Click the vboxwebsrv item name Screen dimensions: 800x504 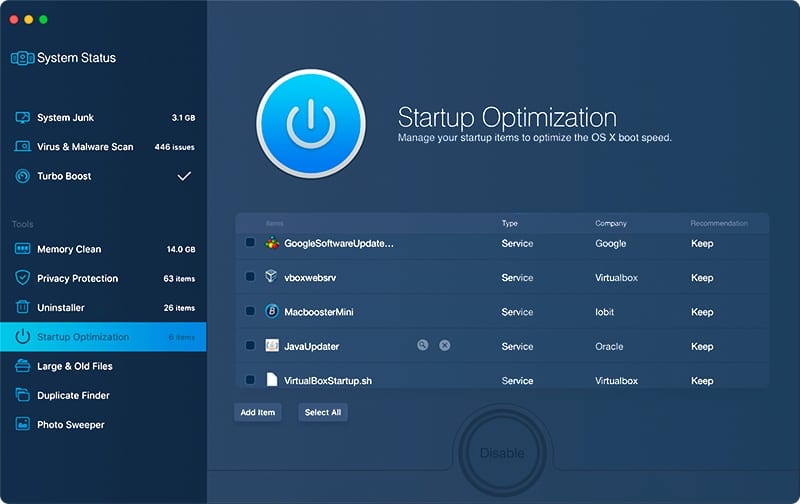(310, 278)
